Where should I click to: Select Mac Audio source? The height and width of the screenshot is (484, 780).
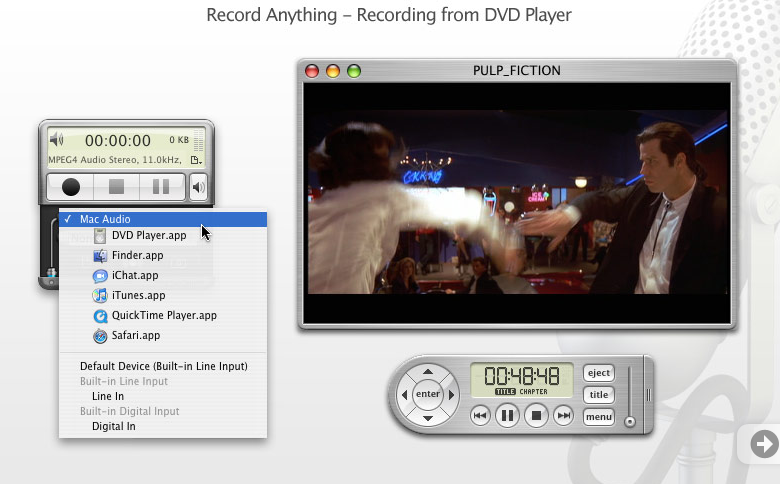(x=163, y=219)
